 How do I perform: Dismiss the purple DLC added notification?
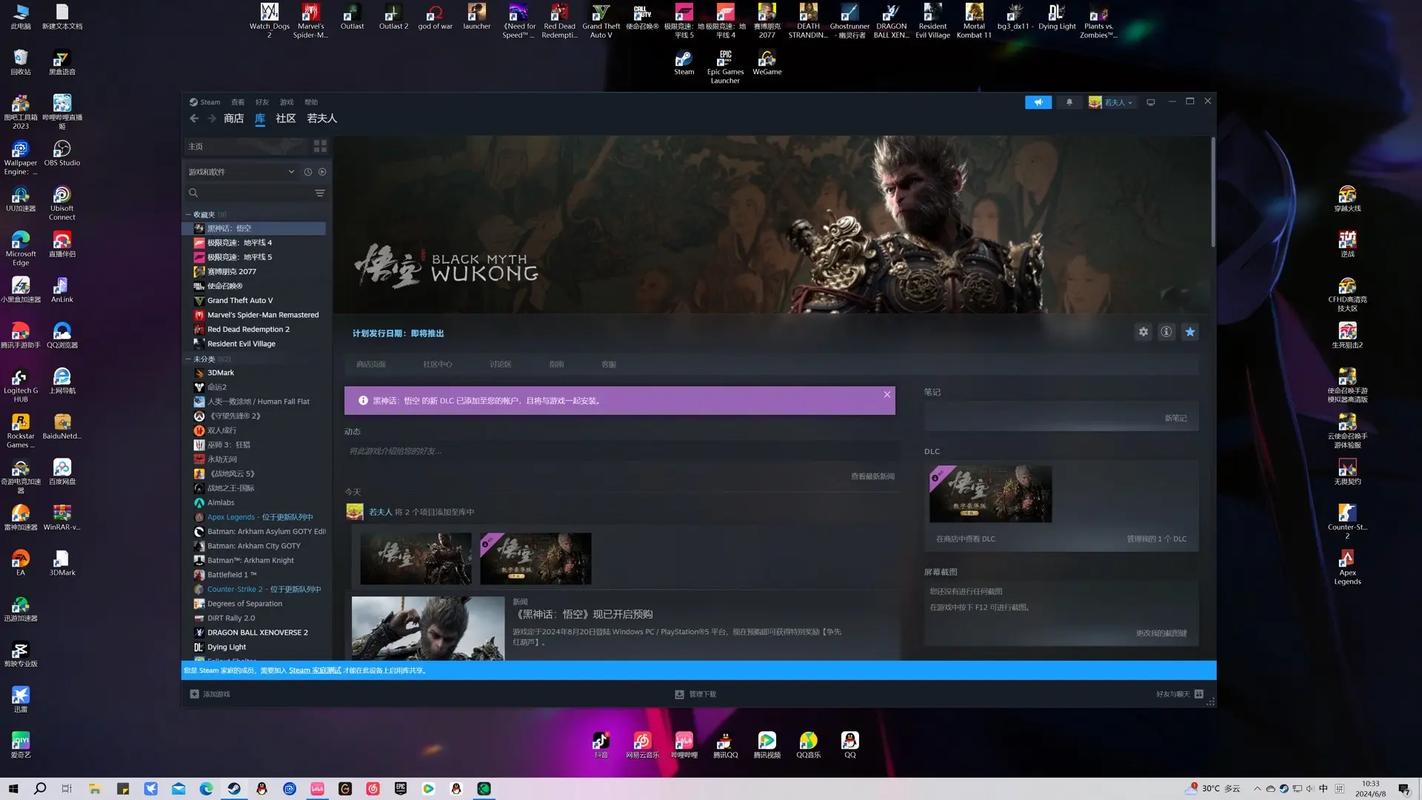[887, 395]
